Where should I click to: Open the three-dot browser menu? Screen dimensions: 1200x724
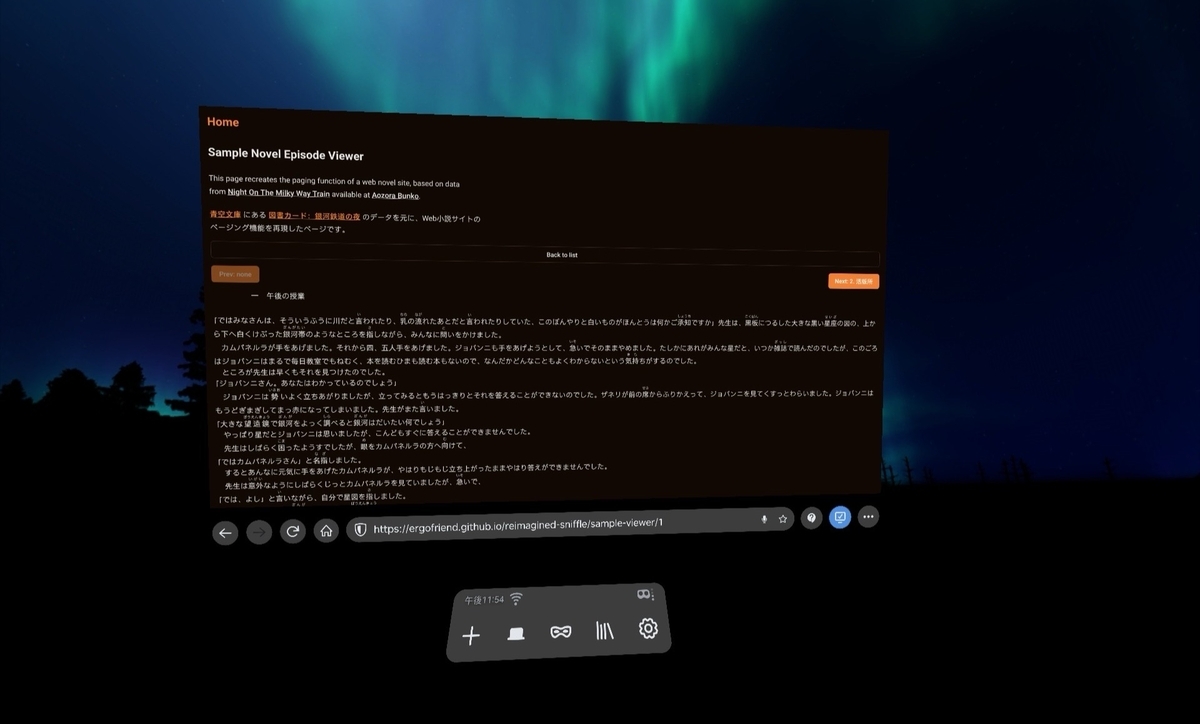pos(868,517)
